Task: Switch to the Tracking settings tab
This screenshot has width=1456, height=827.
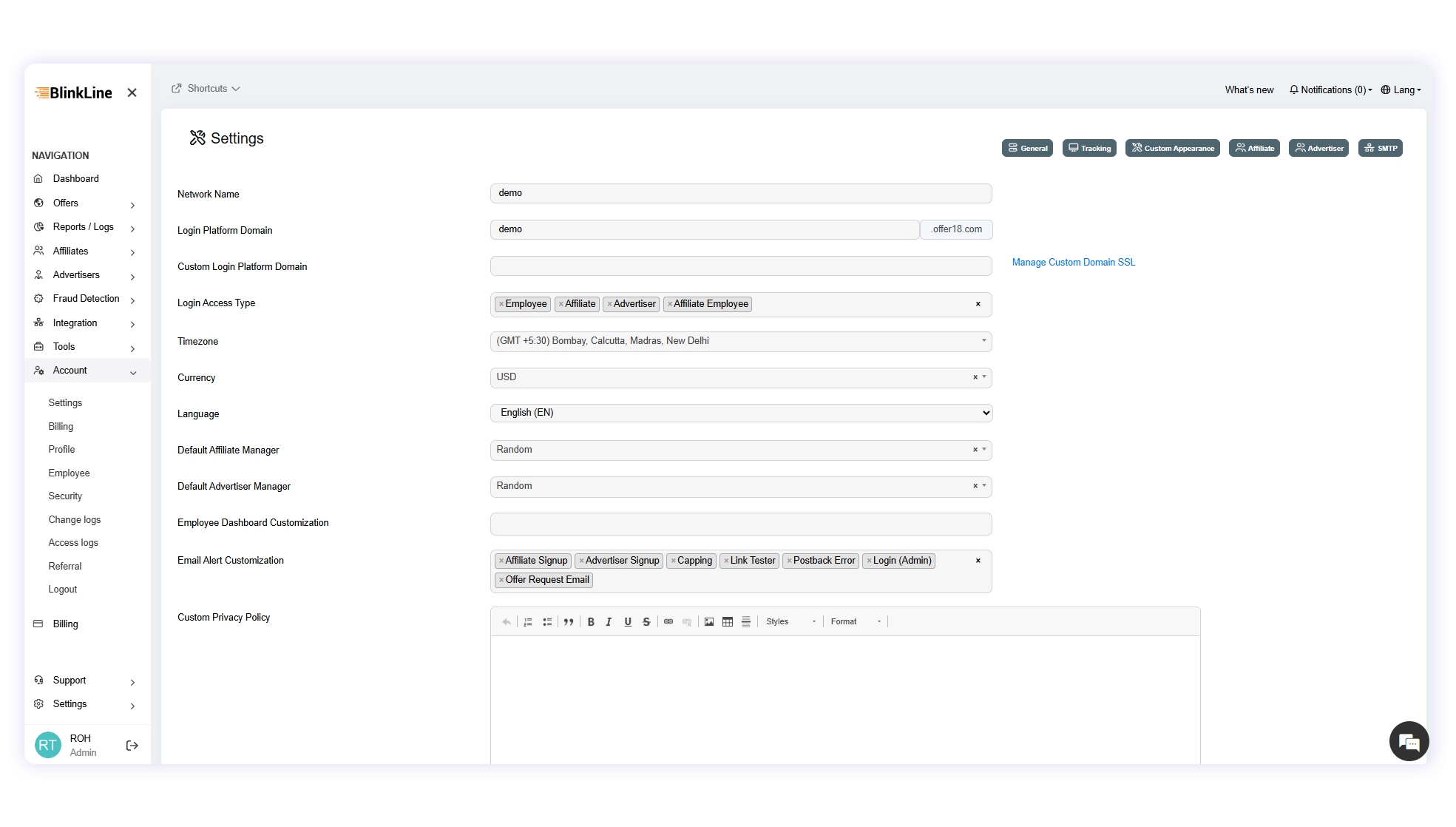Action: (x=1088, y=148)
